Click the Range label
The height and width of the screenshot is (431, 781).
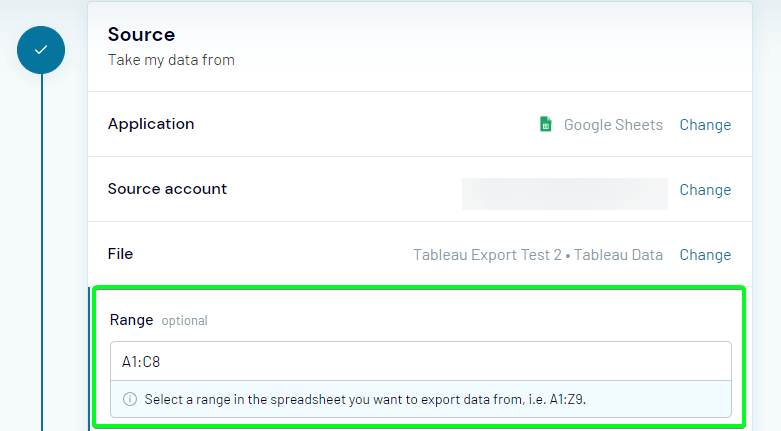tap(131, 319)
